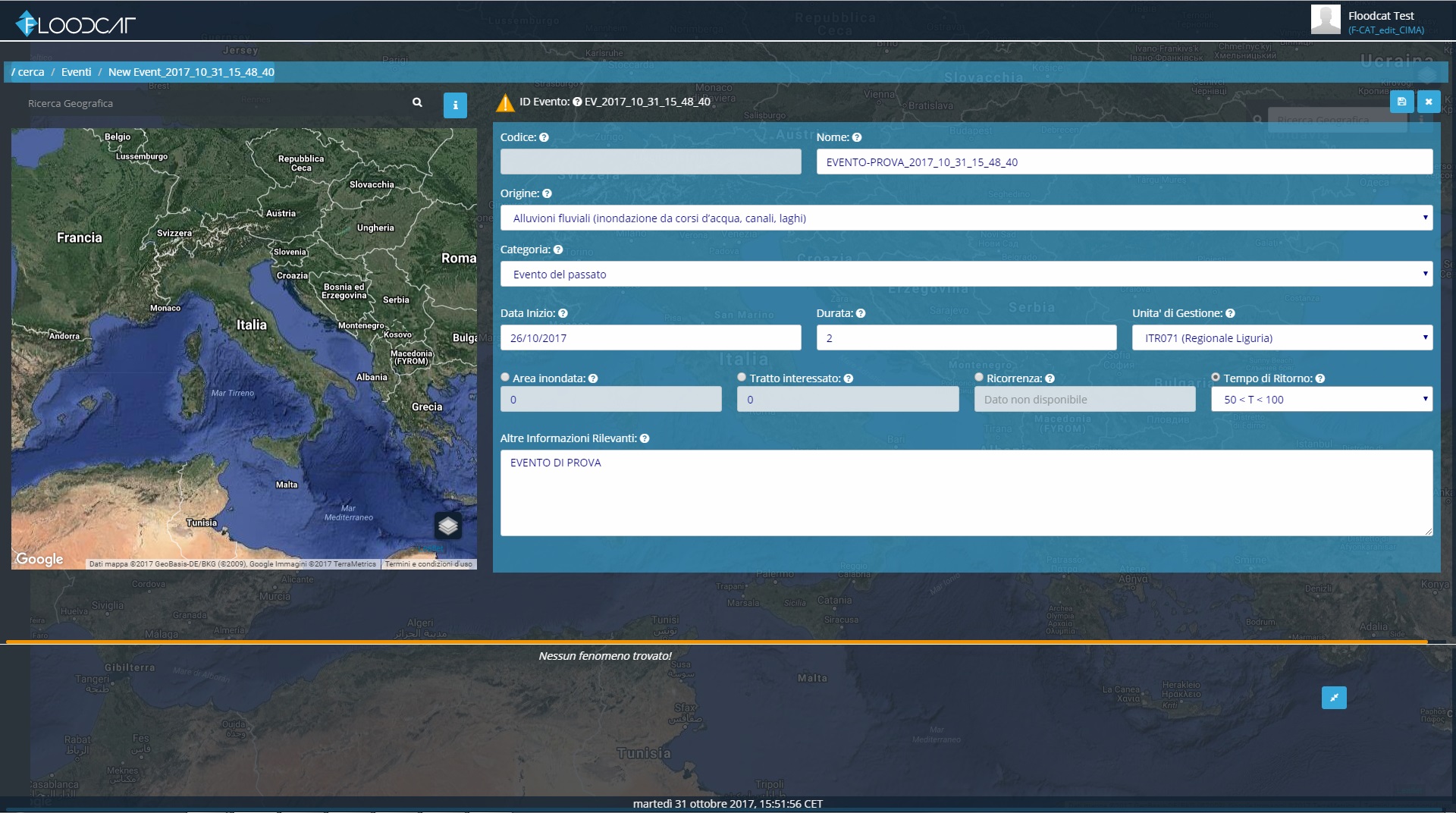Close the event form with X icon

[1429, 102]
